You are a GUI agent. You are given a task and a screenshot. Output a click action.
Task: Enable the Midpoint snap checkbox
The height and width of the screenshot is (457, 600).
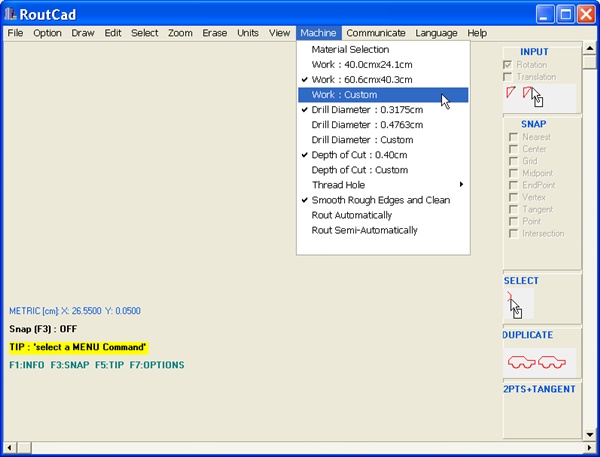tap(514, 173)
